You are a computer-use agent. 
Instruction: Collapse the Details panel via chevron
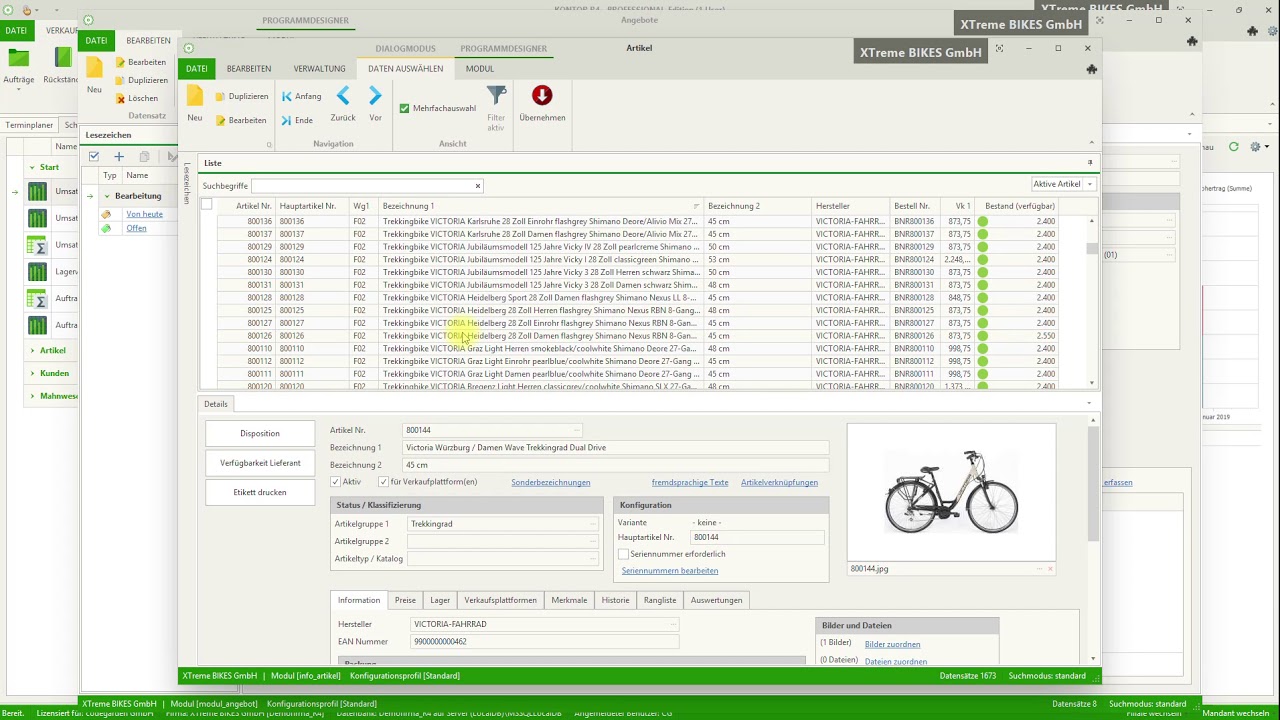[x=1089, y=404]
